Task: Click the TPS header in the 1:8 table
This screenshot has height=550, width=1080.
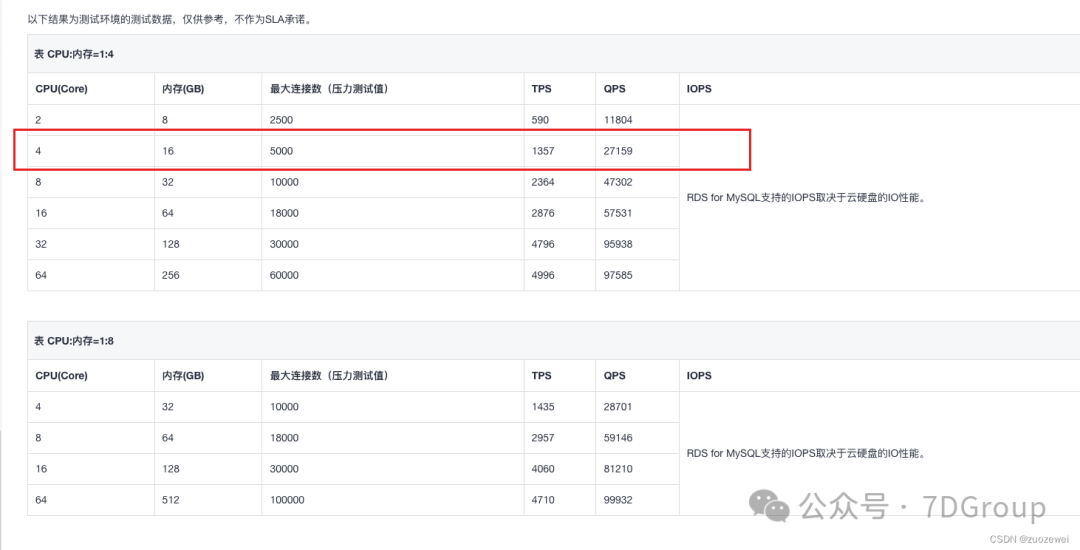Action: point(541,376)
